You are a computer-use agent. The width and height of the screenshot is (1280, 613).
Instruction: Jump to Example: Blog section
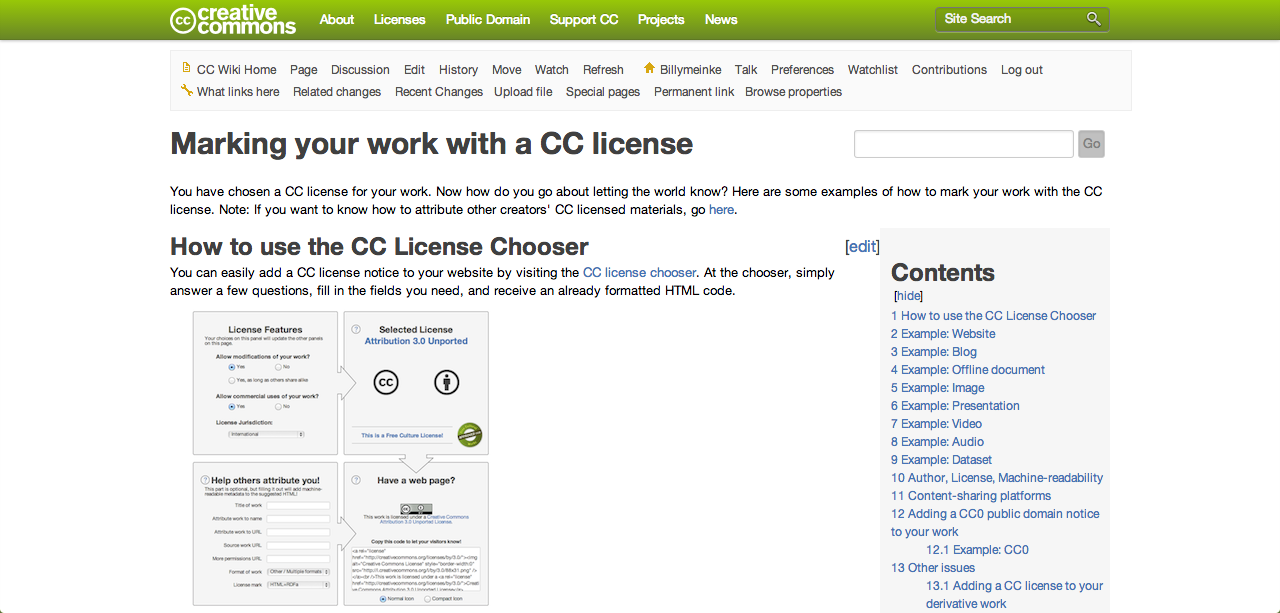(x=934, y=352)
